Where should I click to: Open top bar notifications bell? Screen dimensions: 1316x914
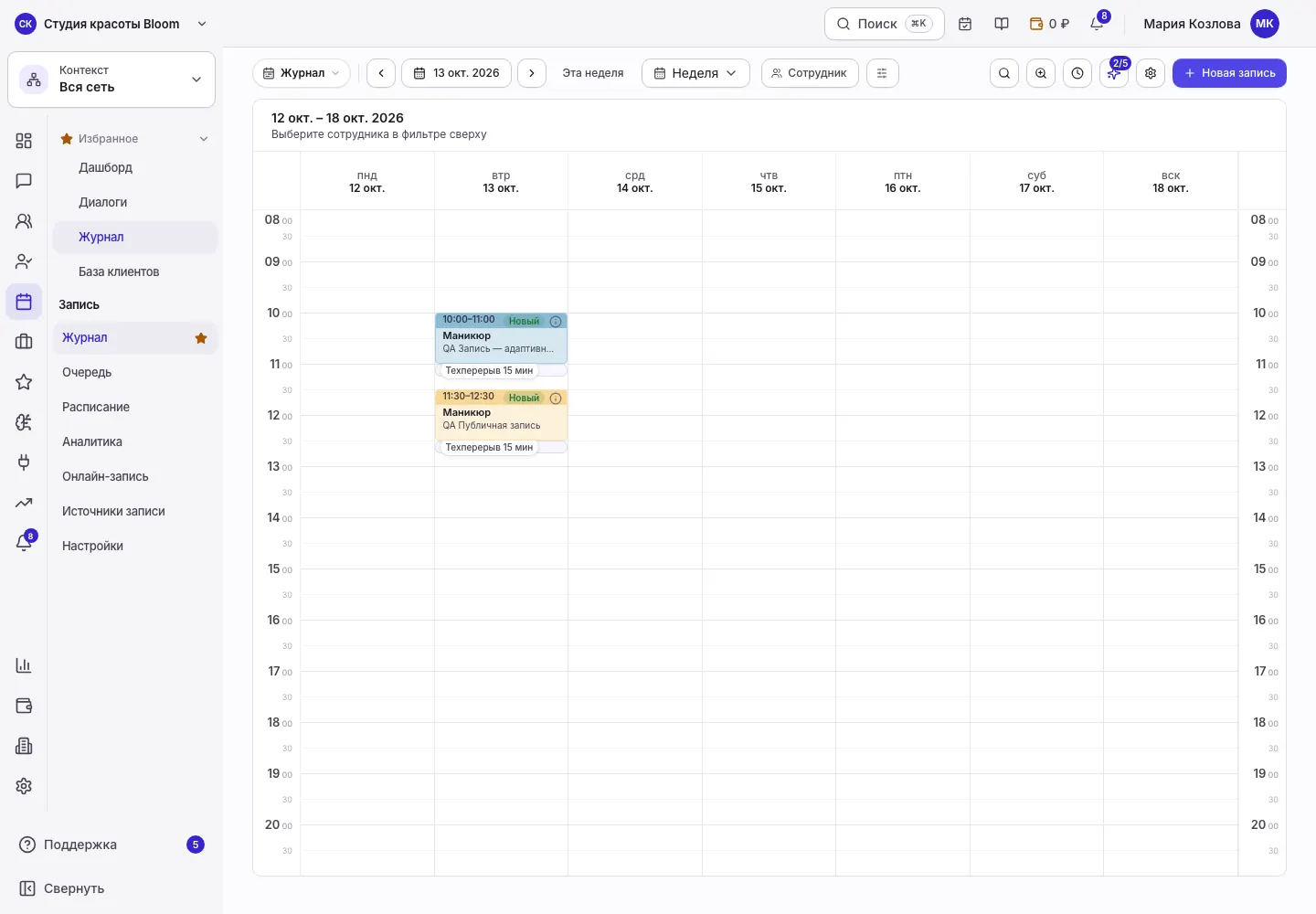tap(1097, 24)
